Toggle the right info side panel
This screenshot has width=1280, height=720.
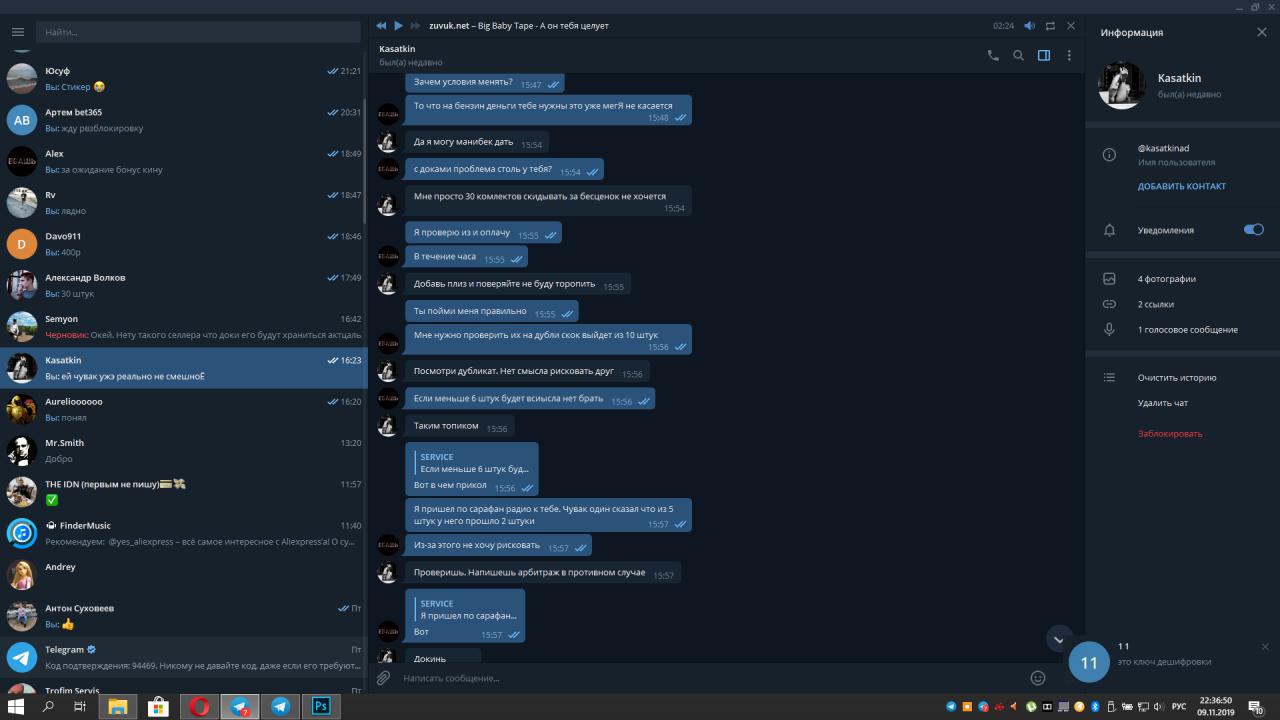tap(1044, 56)
